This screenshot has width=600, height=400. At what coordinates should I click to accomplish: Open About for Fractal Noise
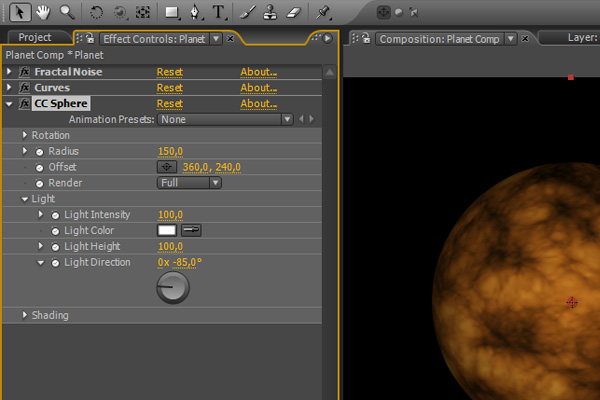click(x=258, y=72)
